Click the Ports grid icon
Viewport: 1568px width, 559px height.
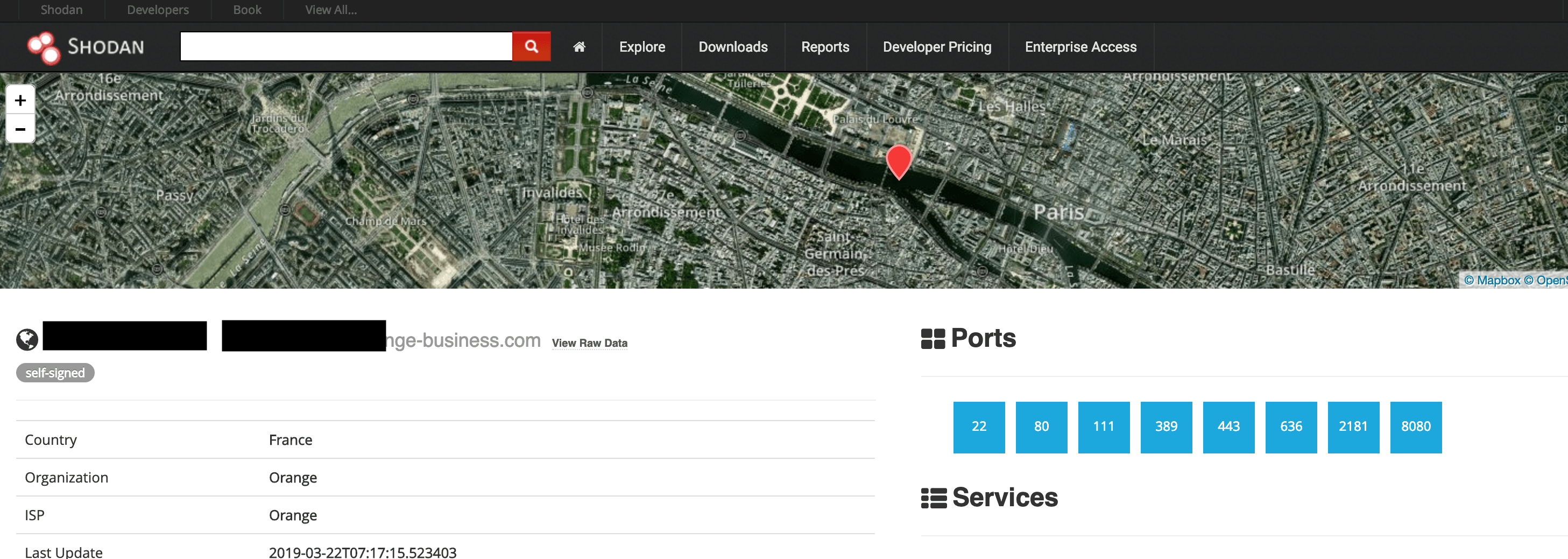tap(933, 339)
